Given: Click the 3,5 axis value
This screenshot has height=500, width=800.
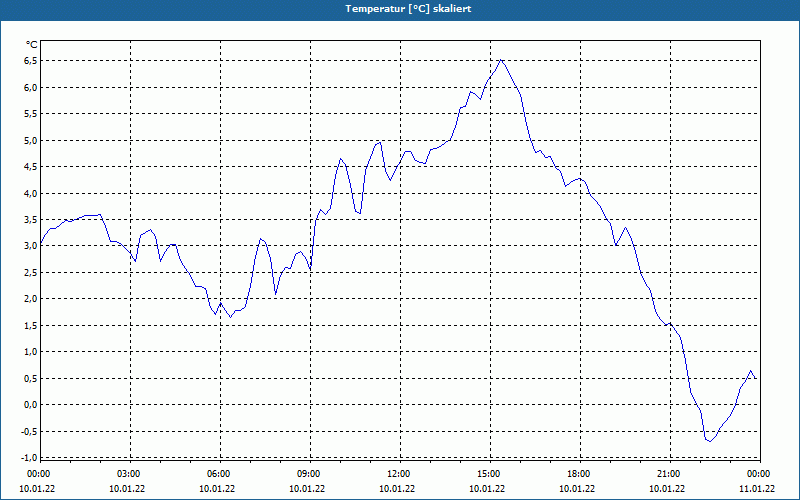Looking at the screenshot, I should (31, 219).
